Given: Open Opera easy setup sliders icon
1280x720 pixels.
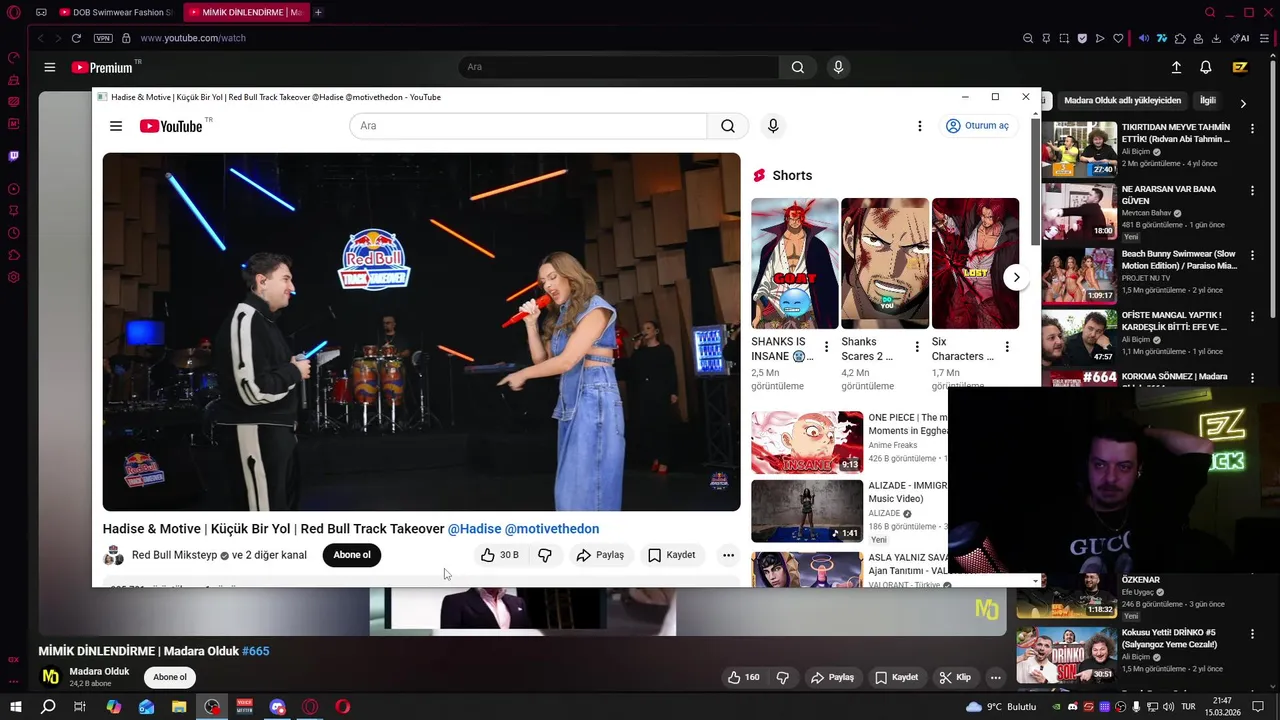Looking at the screenshot, I should pyautogui.click(x=1264, y=38).
